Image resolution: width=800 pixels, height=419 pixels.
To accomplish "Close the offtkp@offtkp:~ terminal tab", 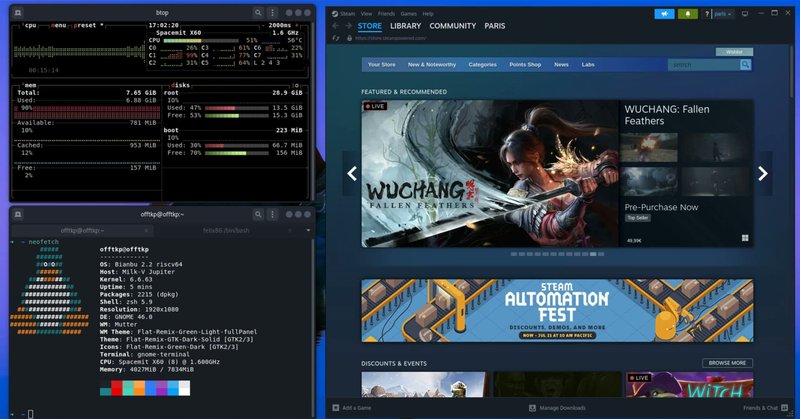I will (146, 231).
